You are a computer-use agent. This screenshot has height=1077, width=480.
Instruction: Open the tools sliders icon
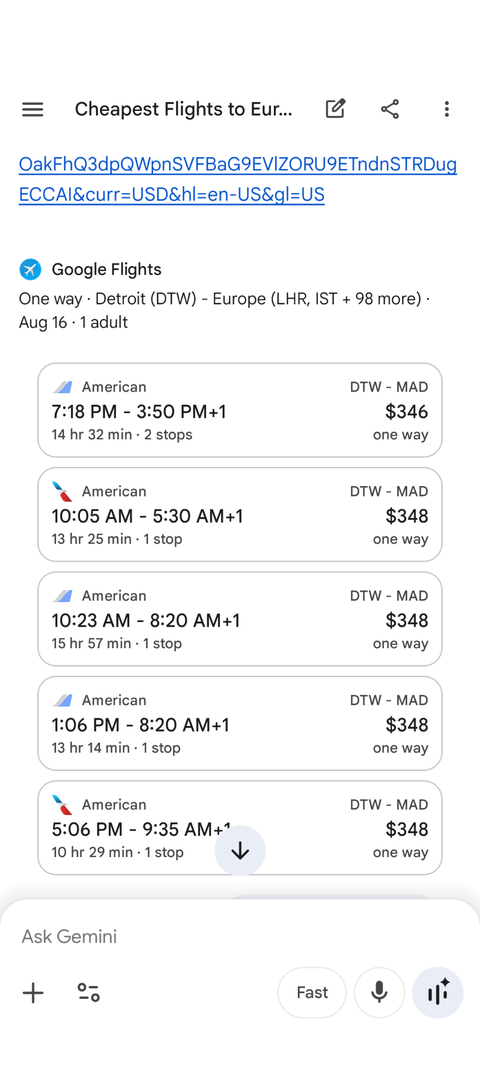tap(88, 993)
